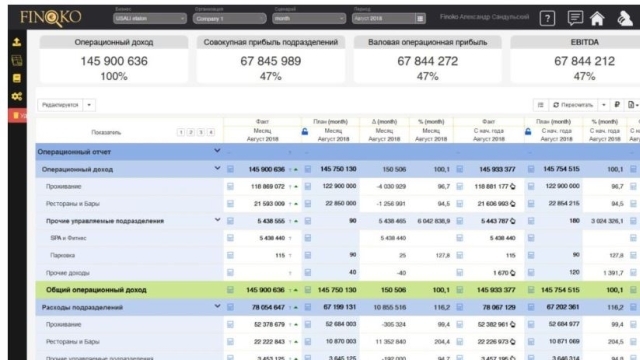Click the Август 2018 period field
The image size is (640, 360).
click(x=384, y=18)
